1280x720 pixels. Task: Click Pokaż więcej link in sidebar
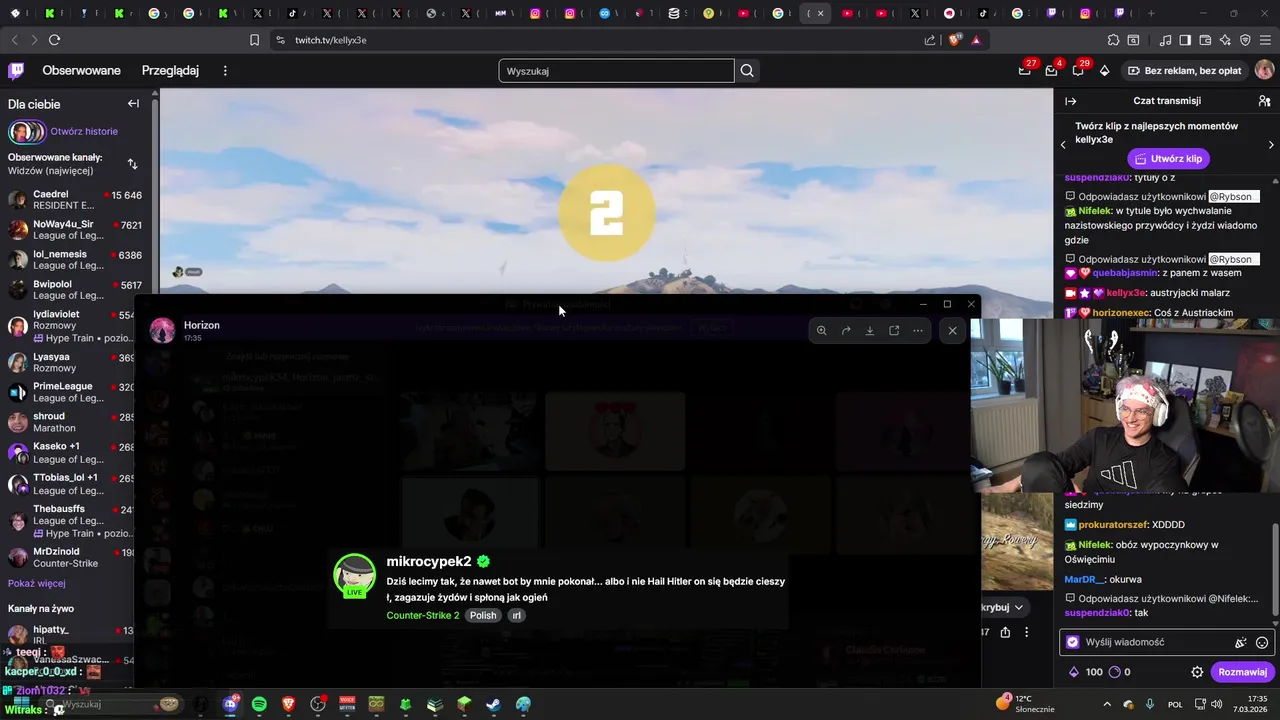click(x=37, y=584)
